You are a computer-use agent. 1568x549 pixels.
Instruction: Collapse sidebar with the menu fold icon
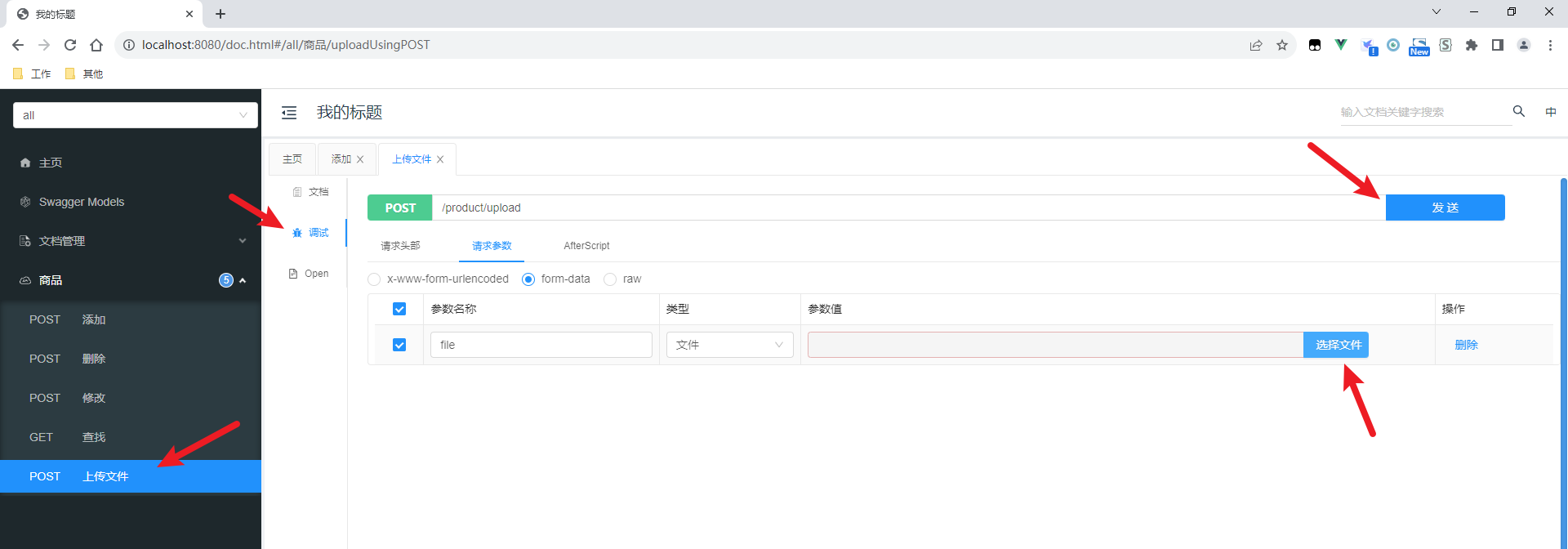pos(289,113)
